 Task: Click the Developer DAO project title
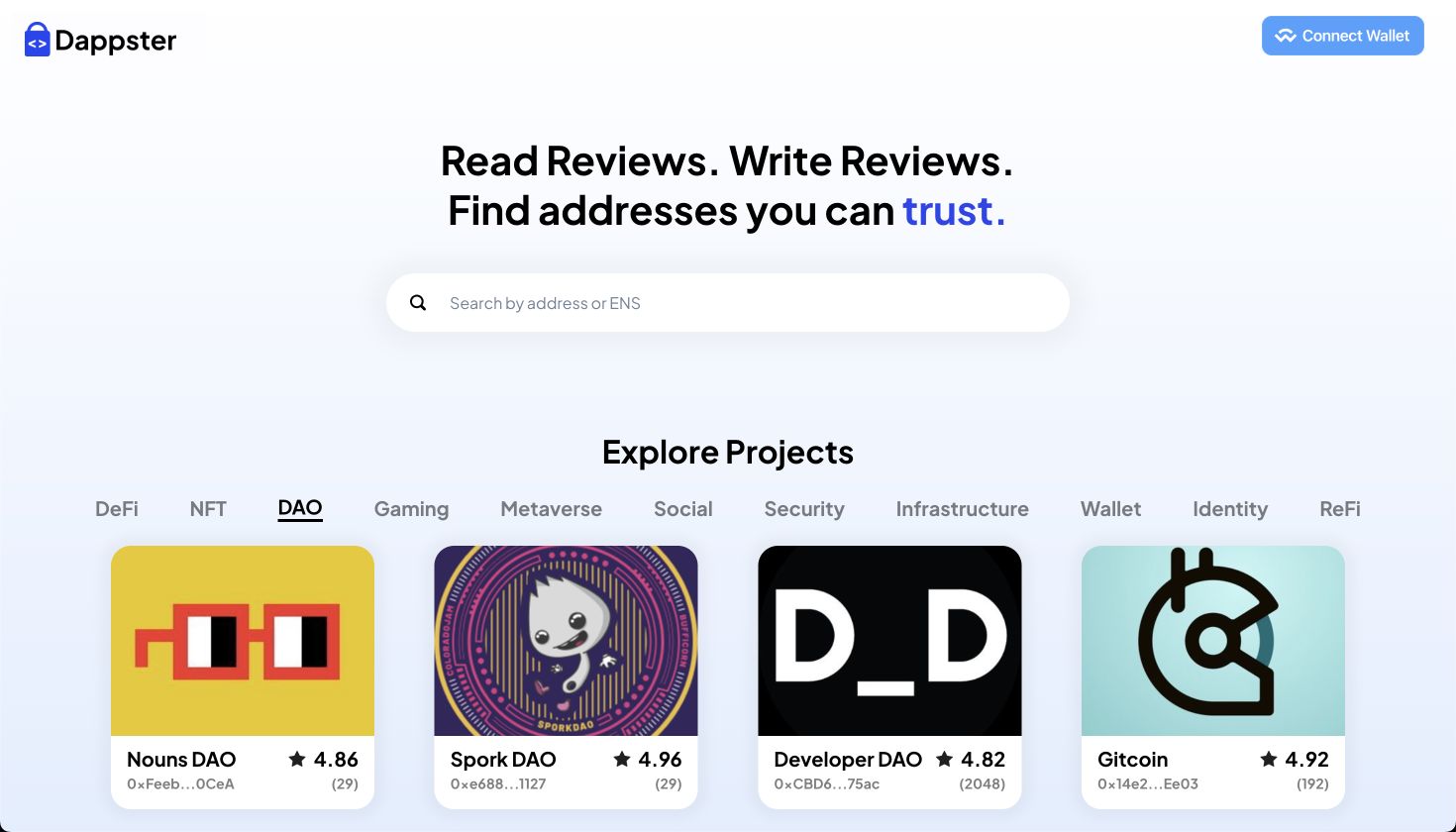848,760
